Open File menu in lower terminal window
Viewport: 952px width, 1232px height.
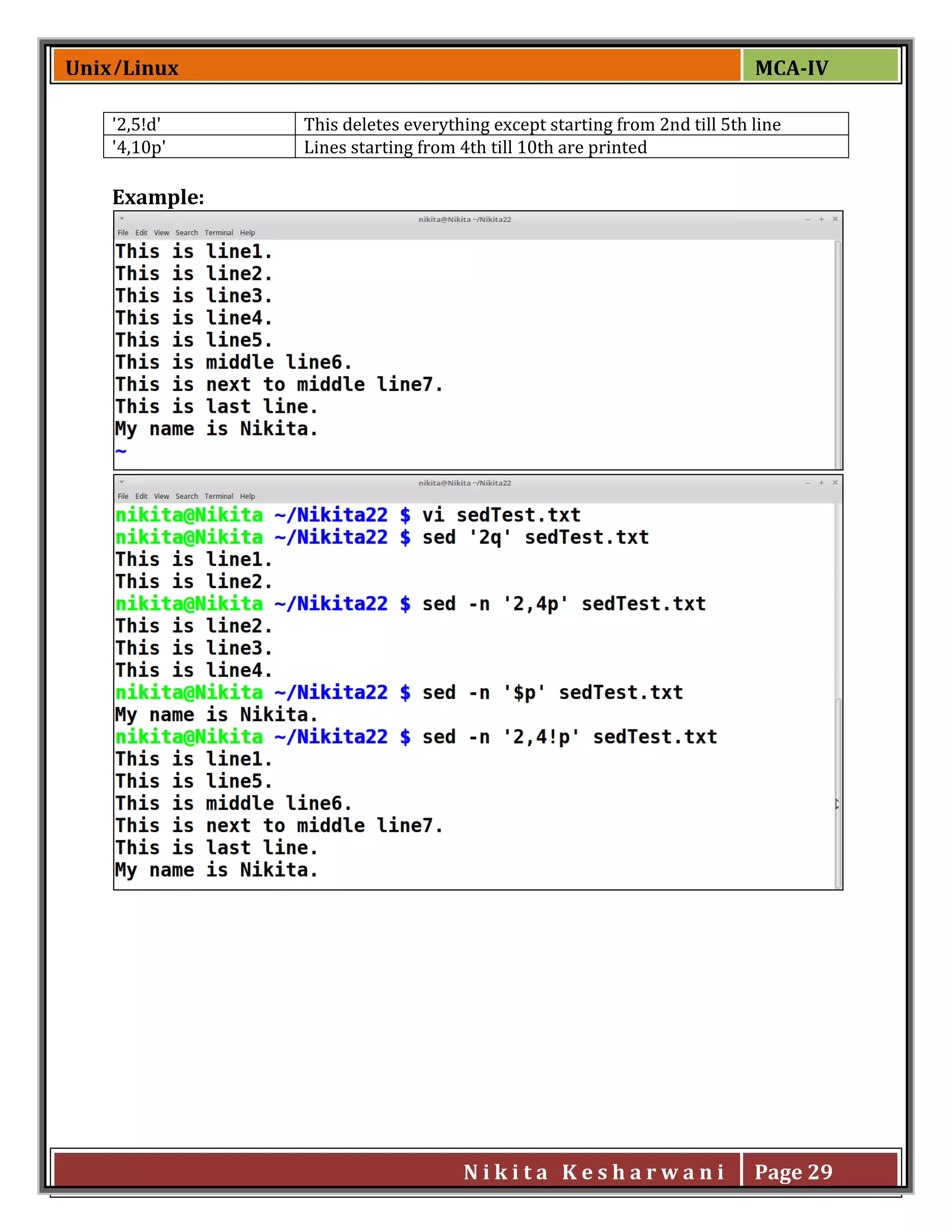click(x=123, y=496)
